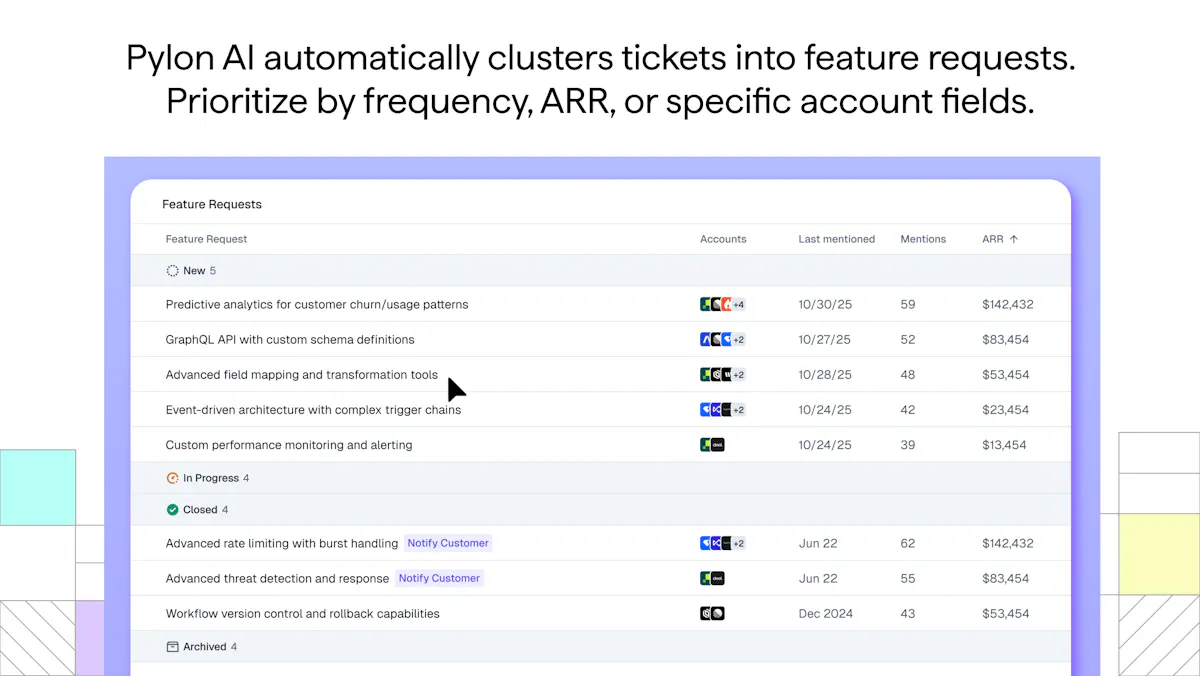
Task: Collapse the Closed group
Action: point(600,510)
